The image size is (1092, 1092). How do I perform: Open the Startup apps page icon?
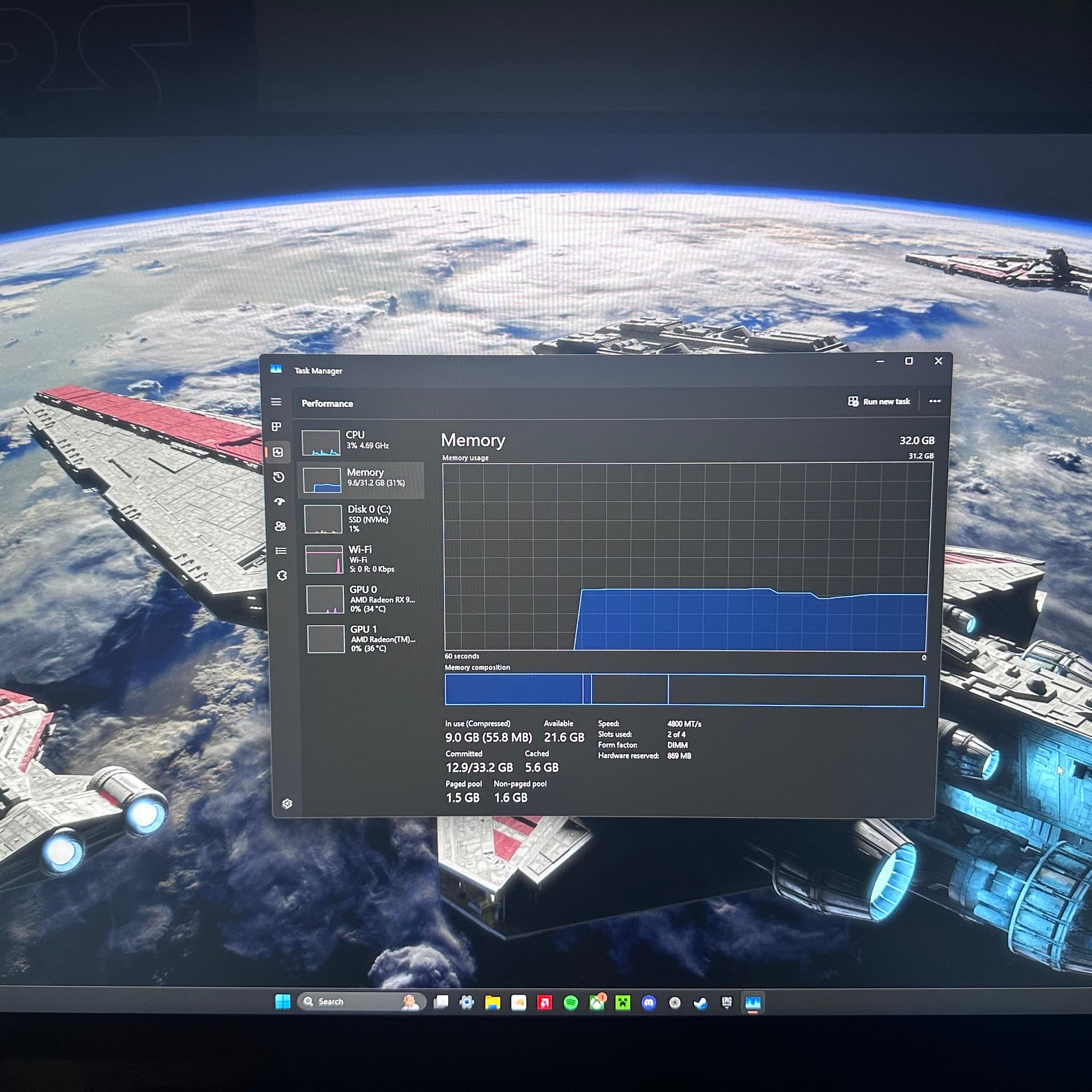(279, 501)
